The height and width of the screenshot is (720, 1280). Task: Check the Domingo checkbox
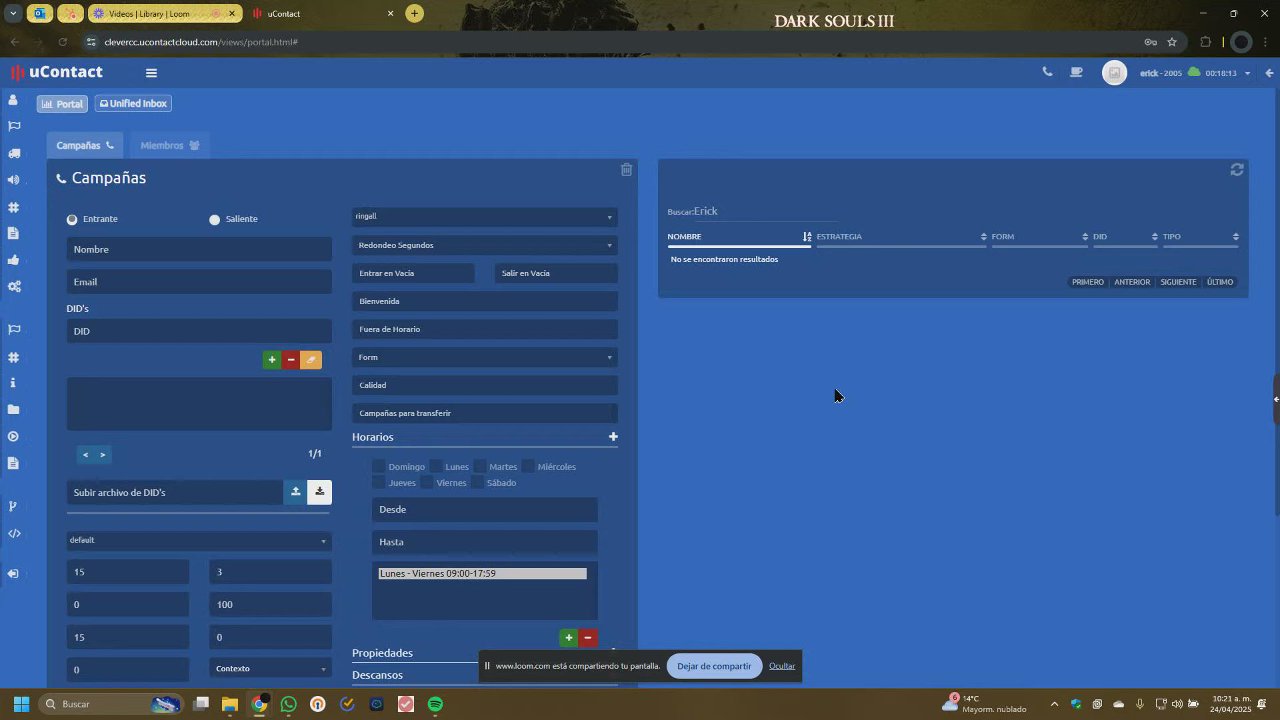tap(379, 466)
